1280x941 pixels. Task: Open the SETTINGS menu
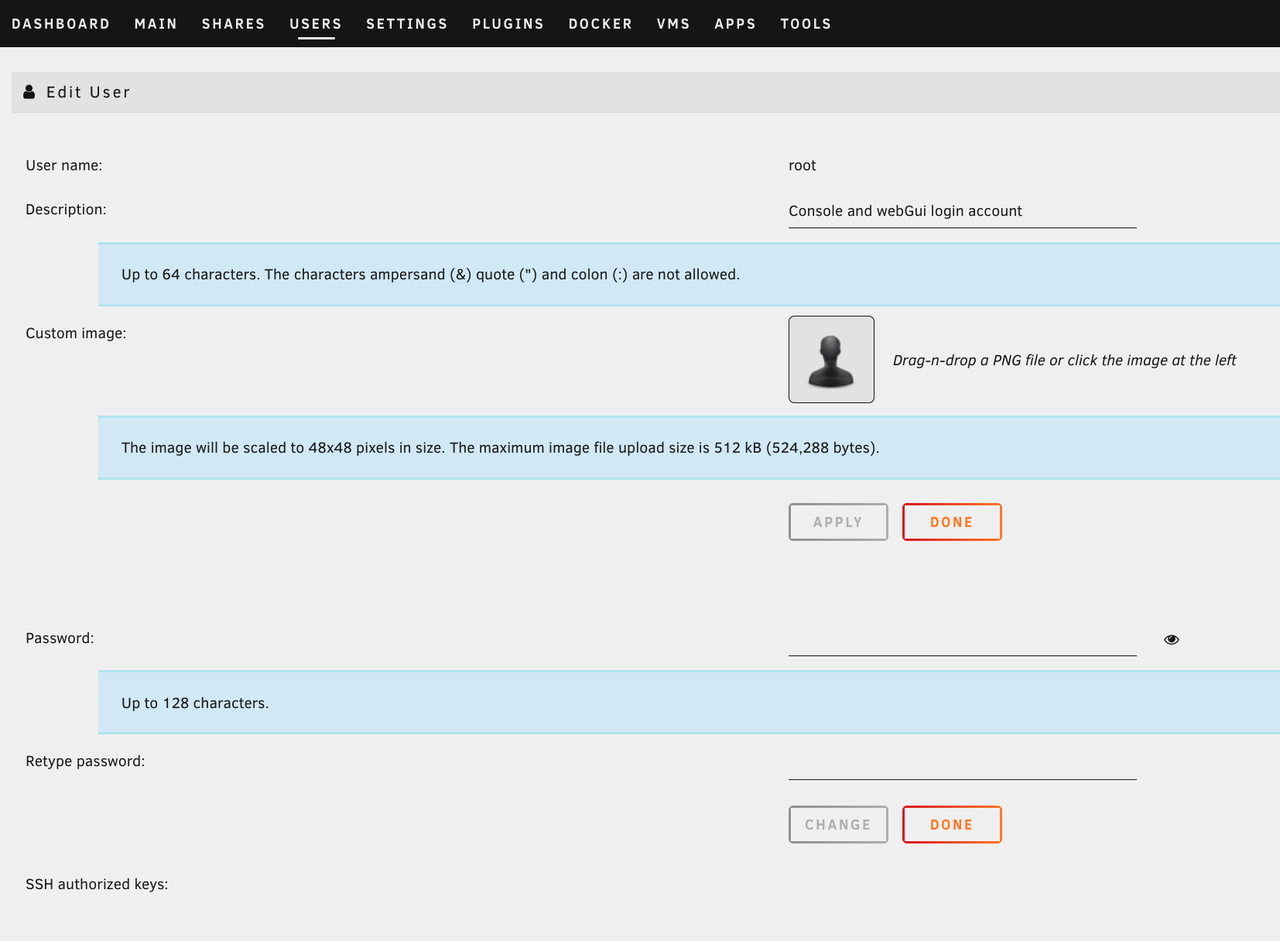click(406, 23)
